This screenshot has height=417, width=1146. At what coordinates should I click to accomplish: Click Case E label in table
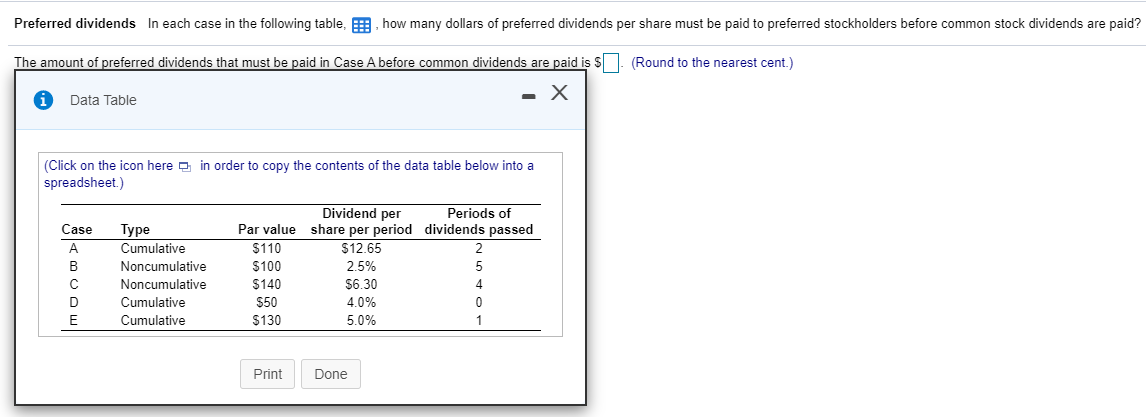[x=74, y=321]
